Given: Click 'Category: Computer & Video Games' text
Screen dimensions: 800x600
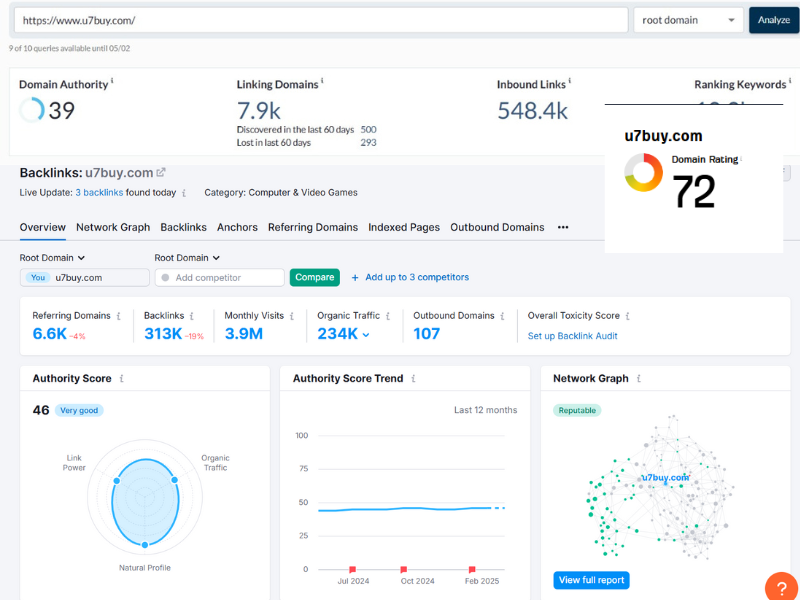Looking at the screenshot, I should coord(281,193).
